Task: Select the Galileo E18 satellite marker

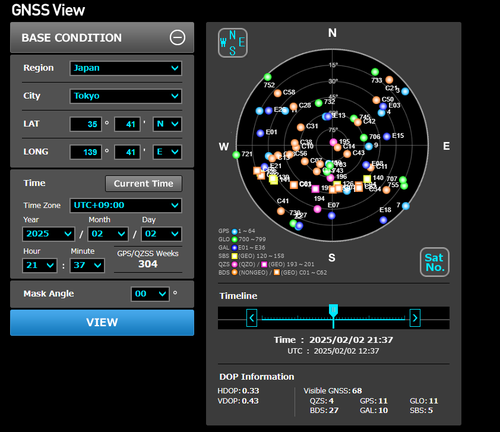Action: click(x=383, y=220)
